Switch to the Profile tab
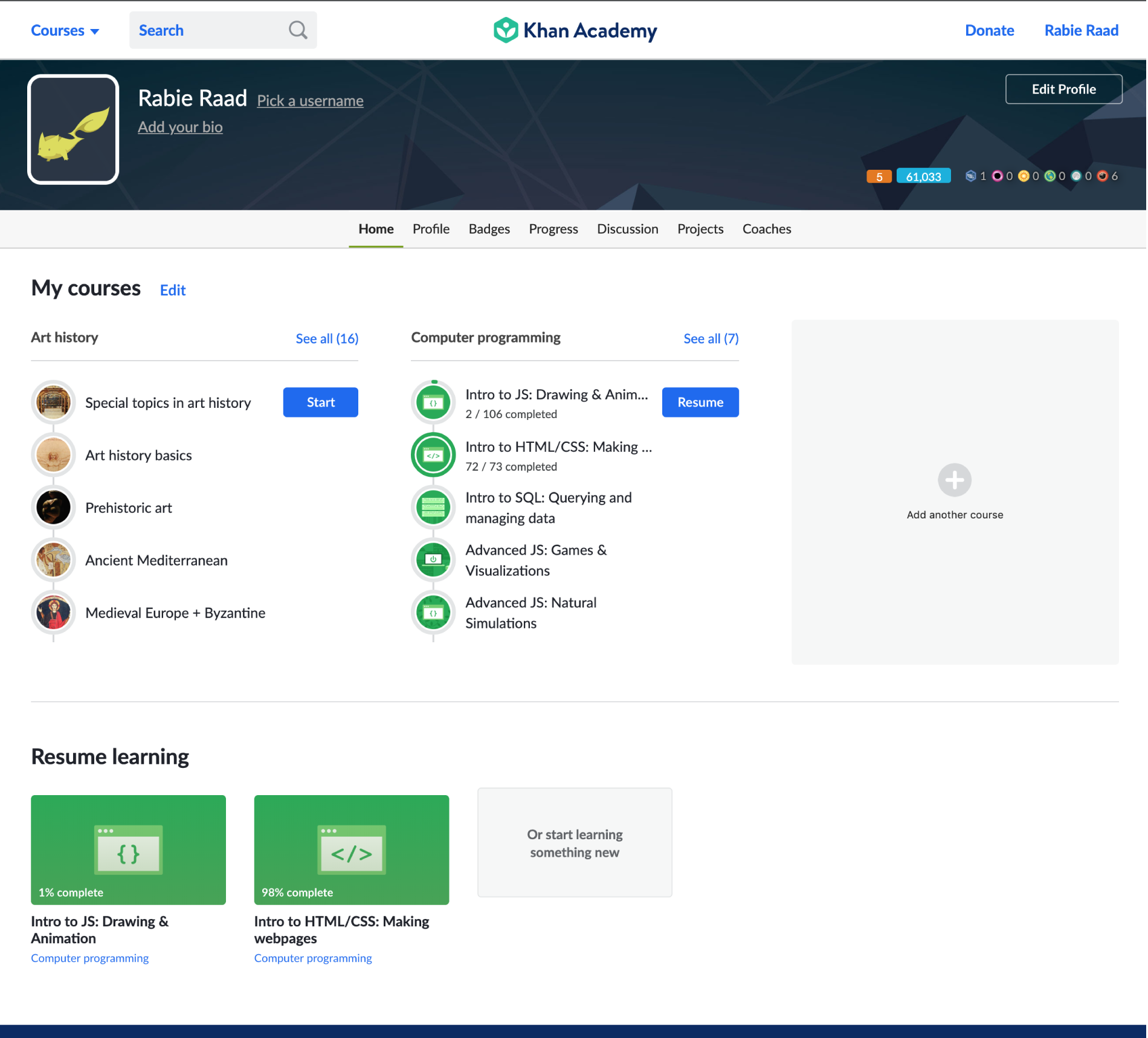This screenshot has height=1038, width=1148. pyautogui.click(x=431, y=229)
